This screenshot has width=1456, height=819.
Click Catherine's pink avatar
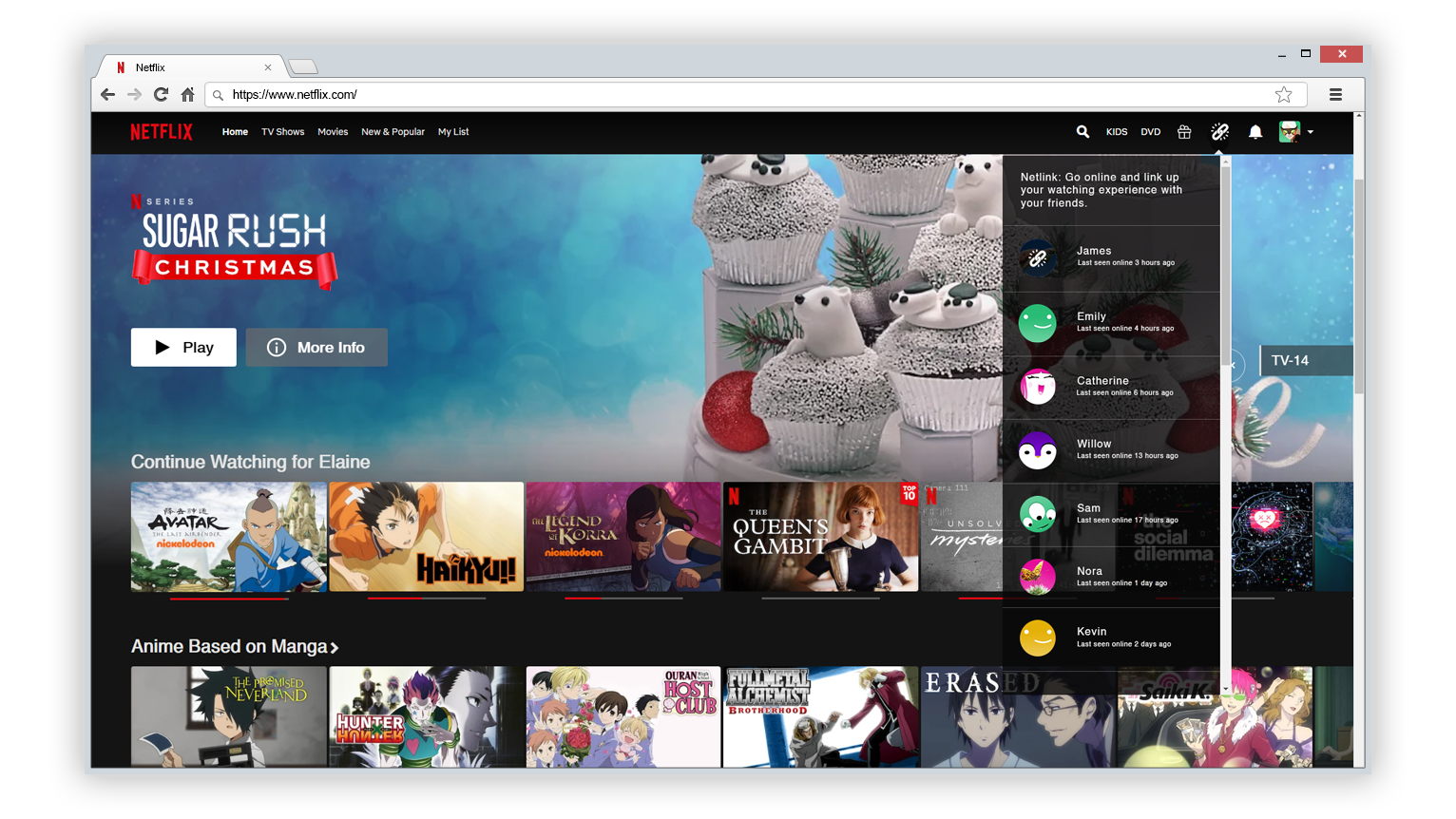1038,387
